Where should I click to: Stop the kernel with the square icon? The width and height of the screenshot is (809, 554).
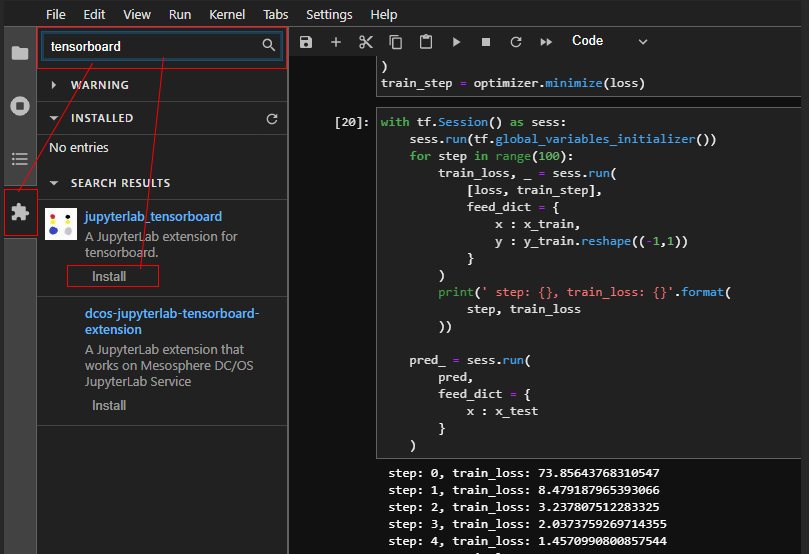point(486,42)
